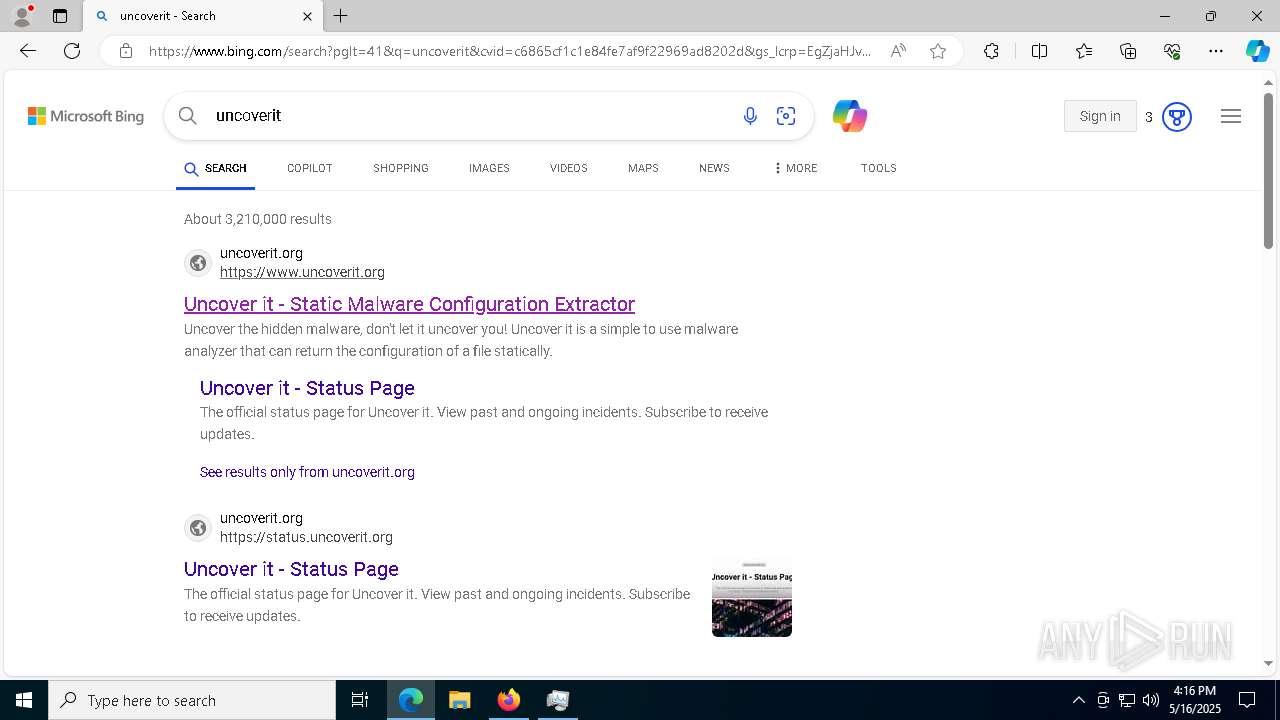
Task: Open Static Malware Configuration Extractor result
Action: 409,304
